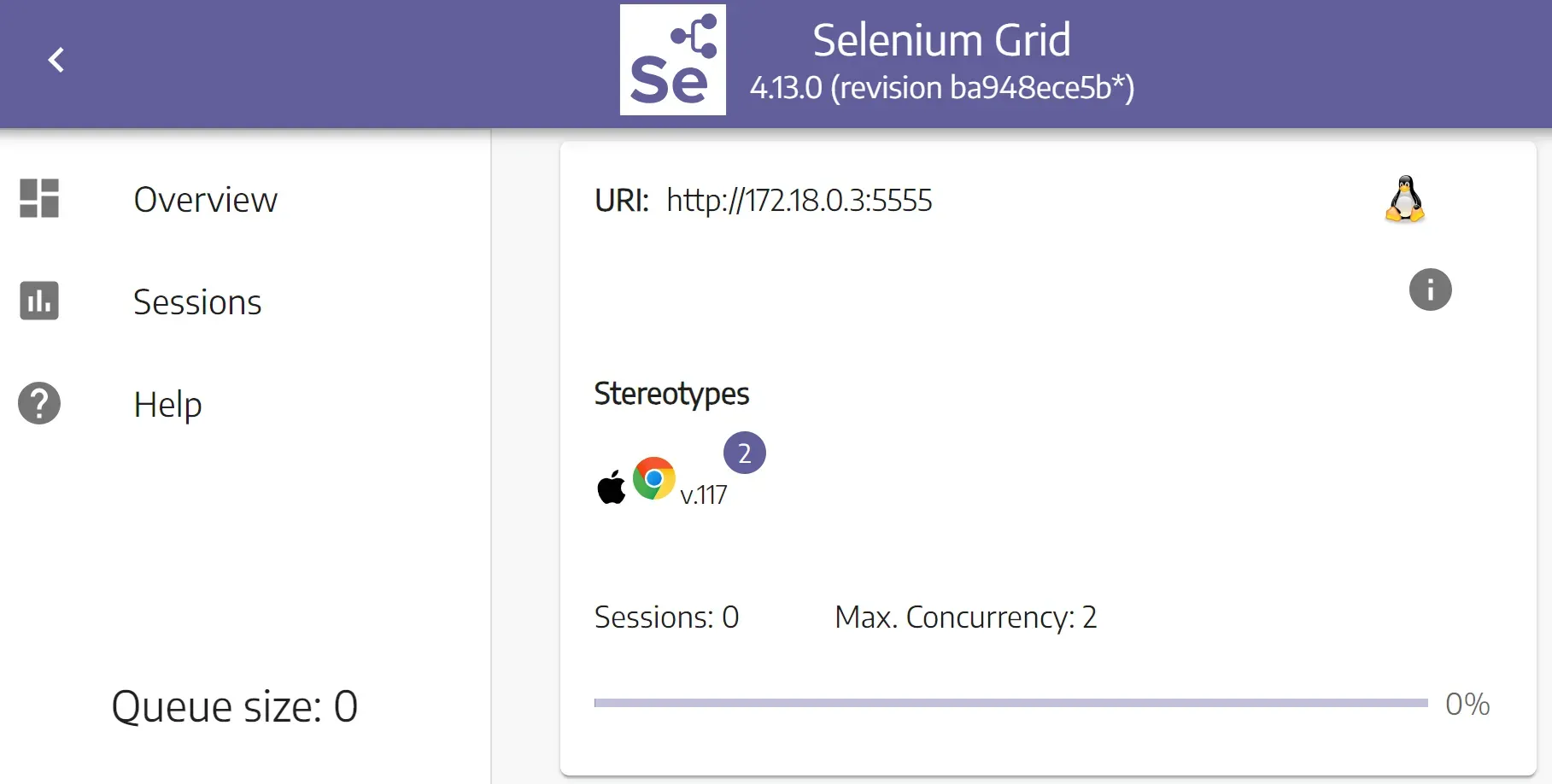
Task: Click the Max. Concurrency: 2 label
Action: click(x=965, y=617)
